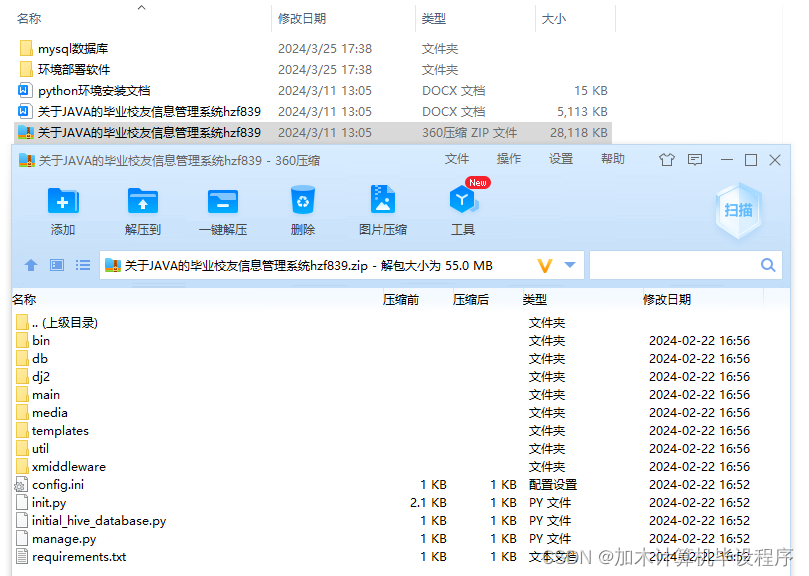Switch to list view icon
Image resolution: width=809 pixels, height=576 pixels.
(x=84, y=265)
